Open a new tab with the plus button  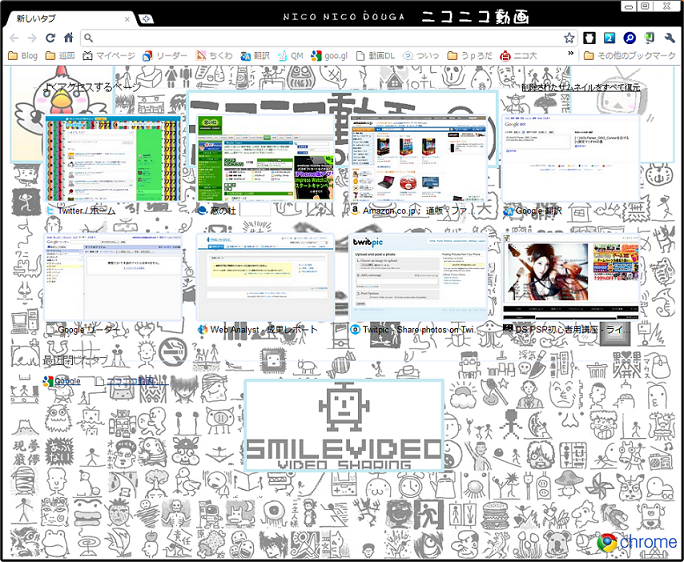coord(146,19)
